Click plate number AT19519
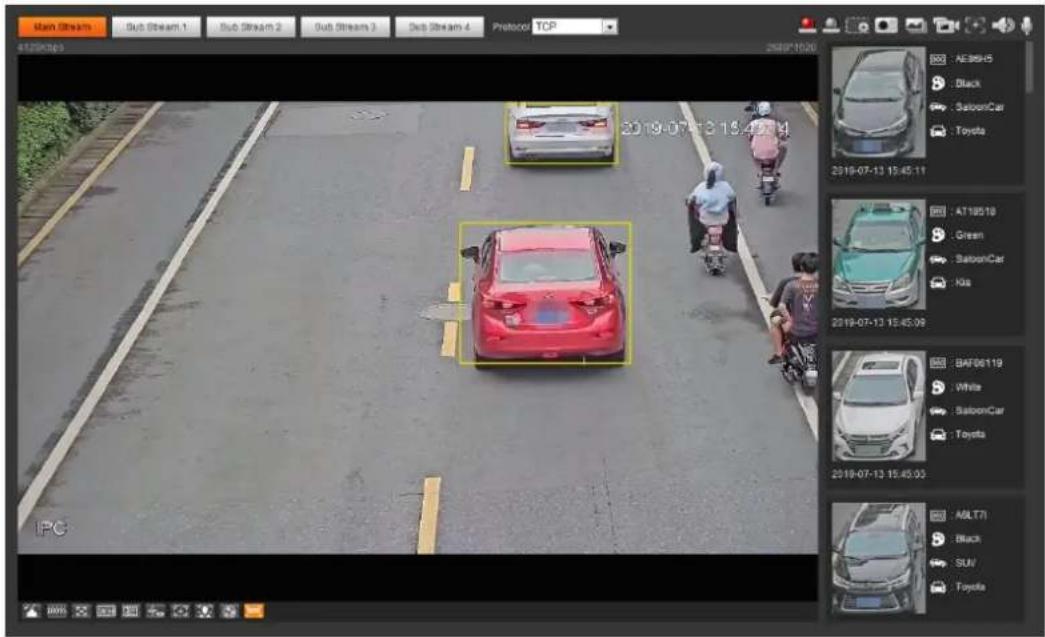Image resolution: width=1045 pixels, height=637 pixels. tap(976, 211)
